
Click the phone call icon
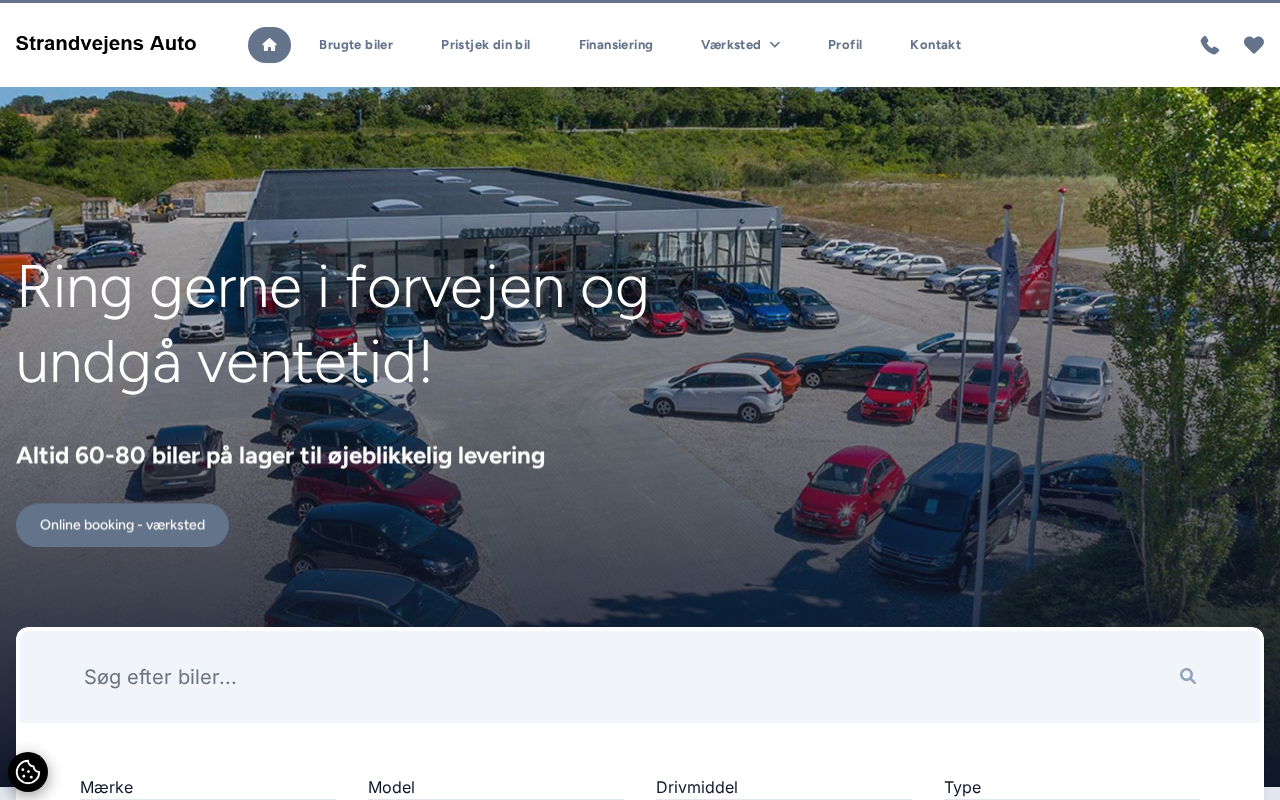(1210, 45)
